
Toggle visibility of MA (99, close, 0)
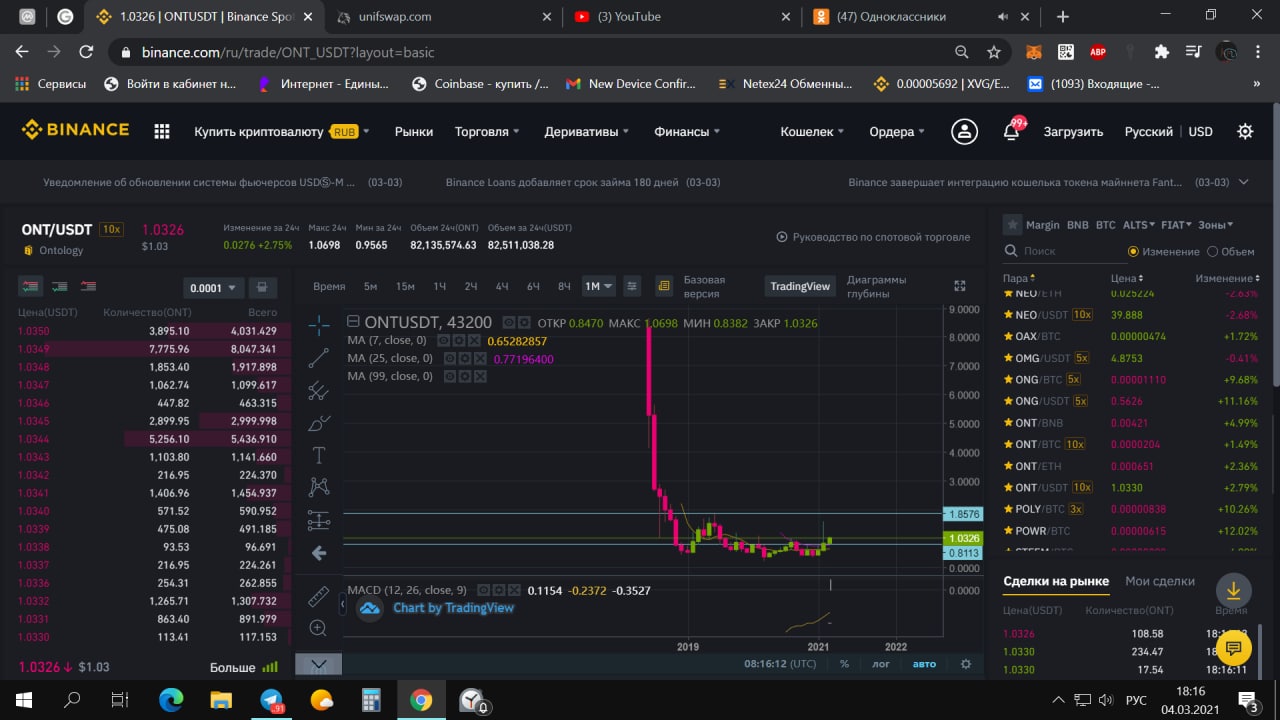pos(450,376)
